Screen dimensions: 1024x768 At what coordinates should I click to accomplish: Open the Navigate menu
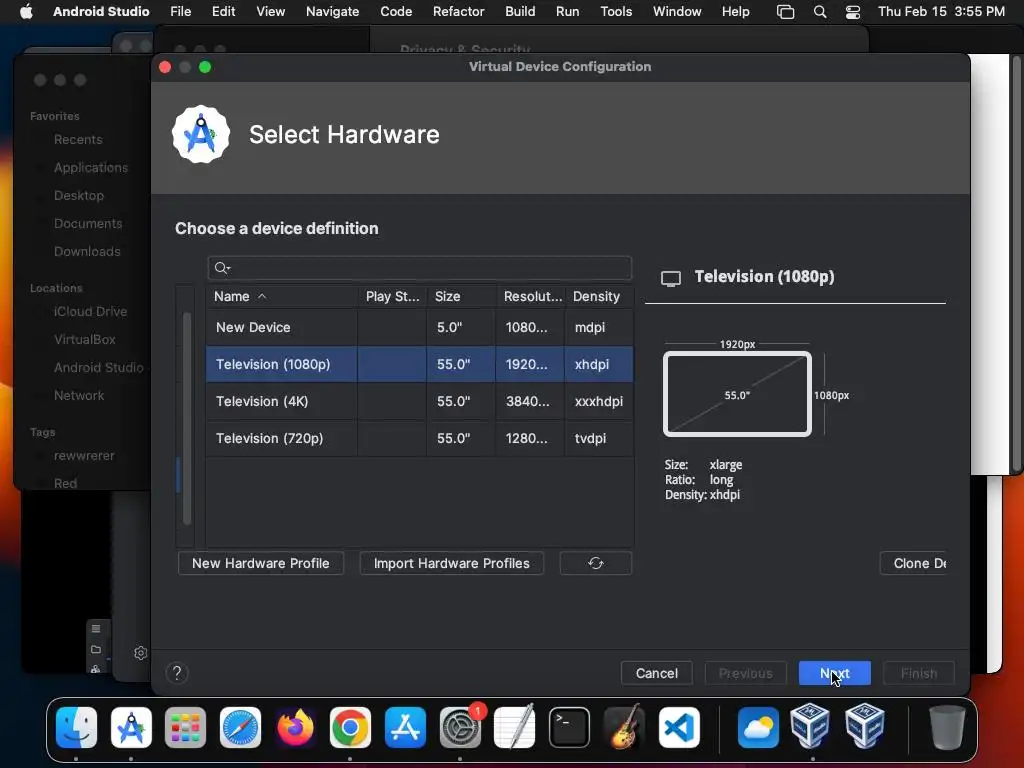(x=332, y=12)
